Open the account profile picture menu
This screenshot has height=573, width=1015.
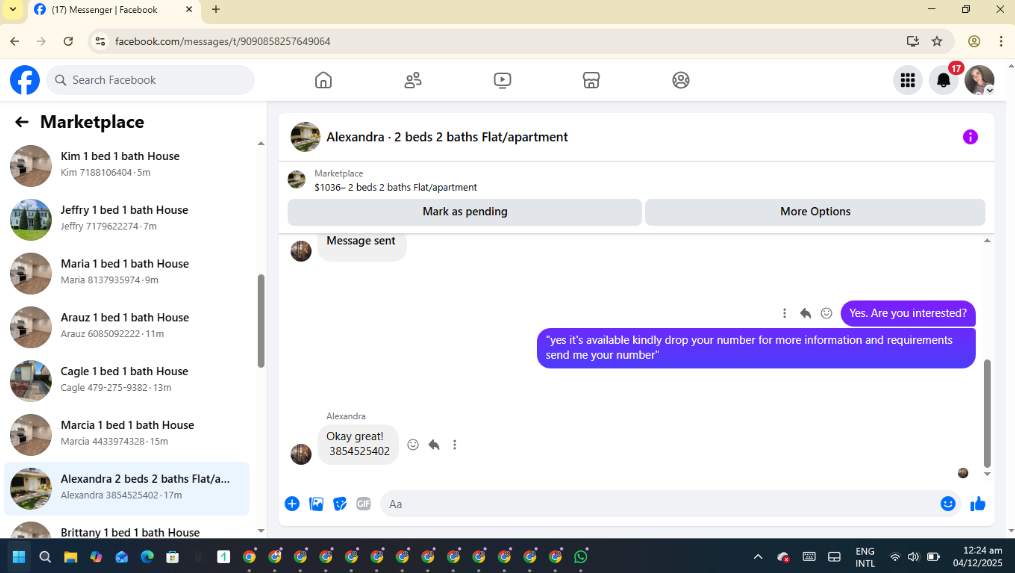(x=979, y=80)
